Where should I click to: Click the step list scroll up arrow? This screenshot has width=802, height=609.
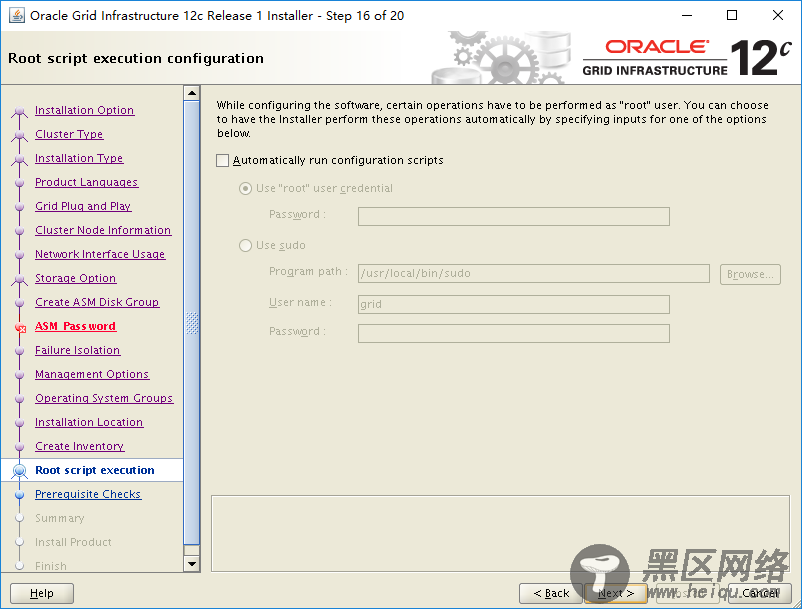(x=192, y=93)
